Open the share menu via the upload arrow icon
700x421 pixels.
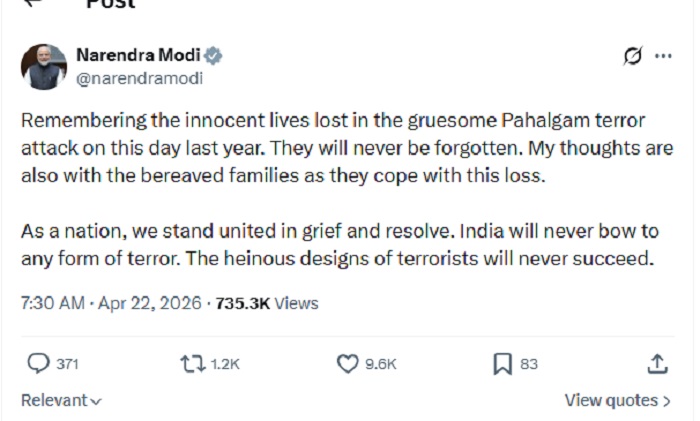click(x=658, y=364)
